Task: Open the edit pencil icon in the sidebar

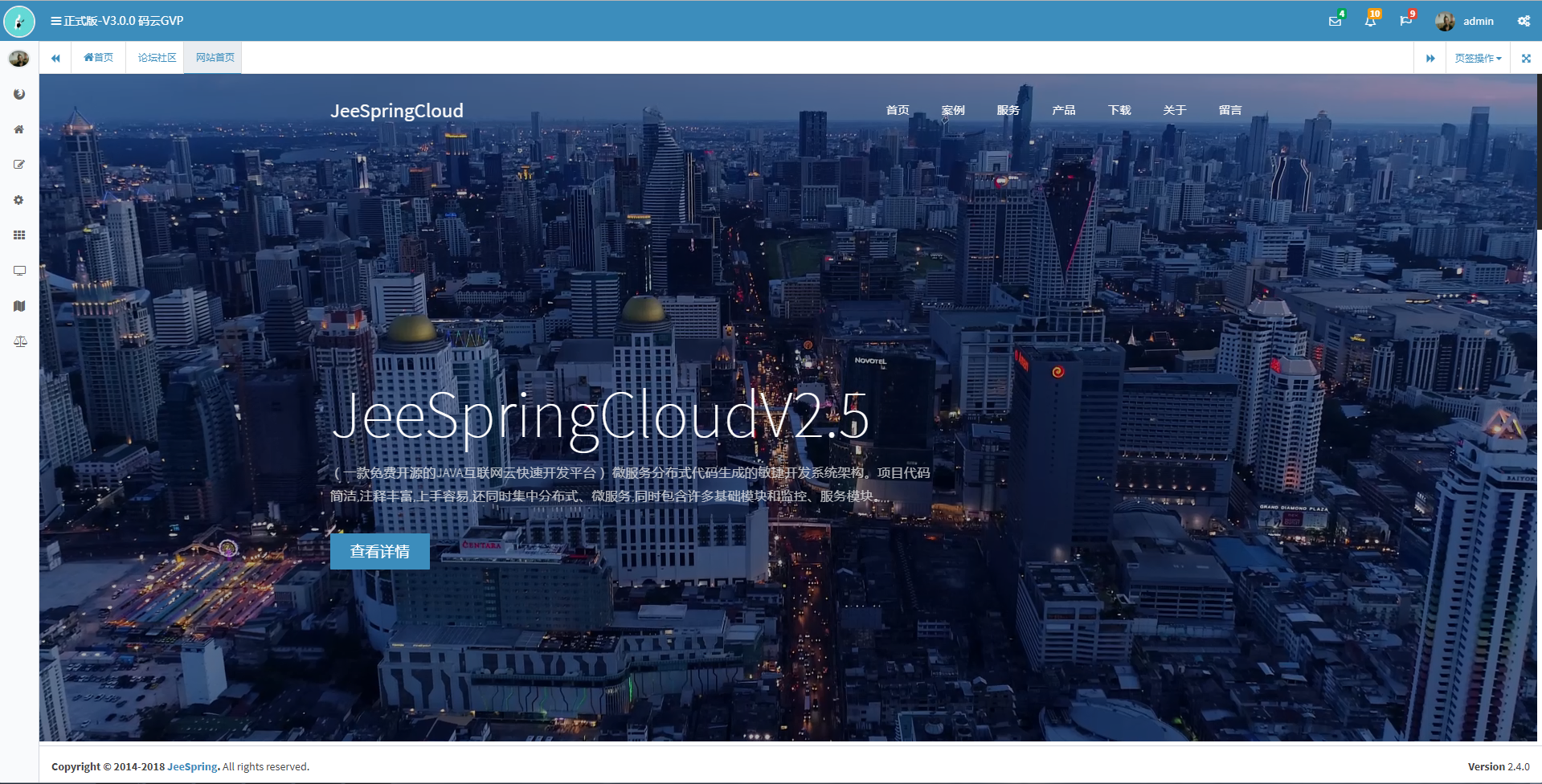Action: coord(19,165)
